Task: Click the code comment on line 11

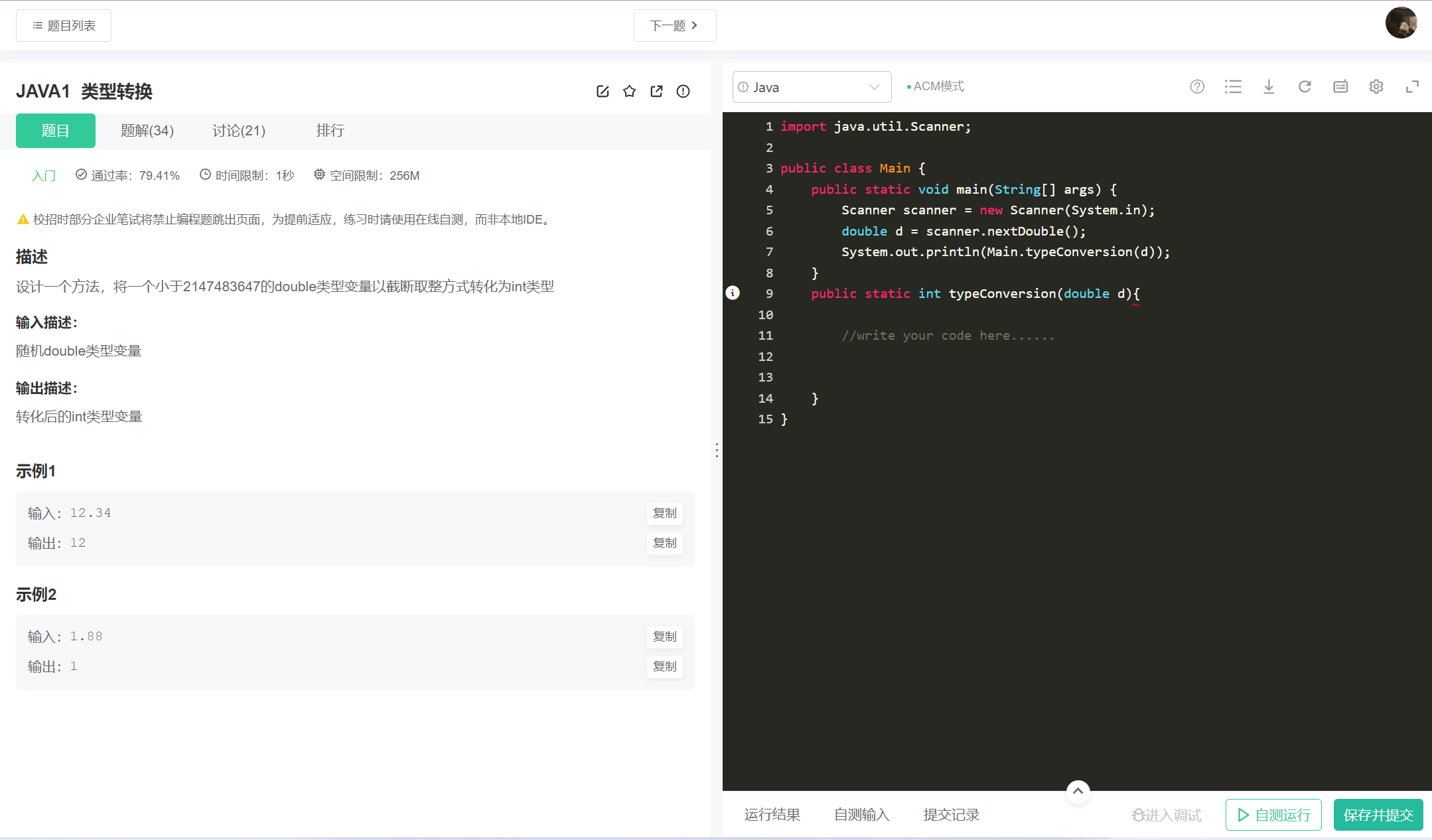Action: pyautogui.click(x=948, y=336)
